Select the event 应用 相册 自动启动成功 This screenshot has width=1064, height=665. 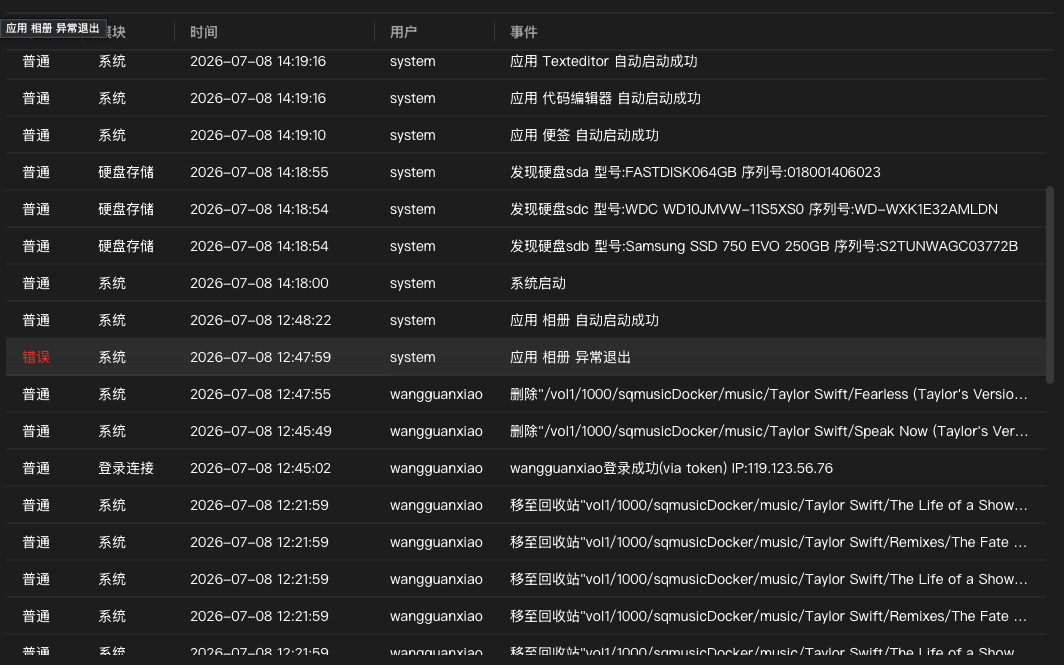(x=584, y=320)
